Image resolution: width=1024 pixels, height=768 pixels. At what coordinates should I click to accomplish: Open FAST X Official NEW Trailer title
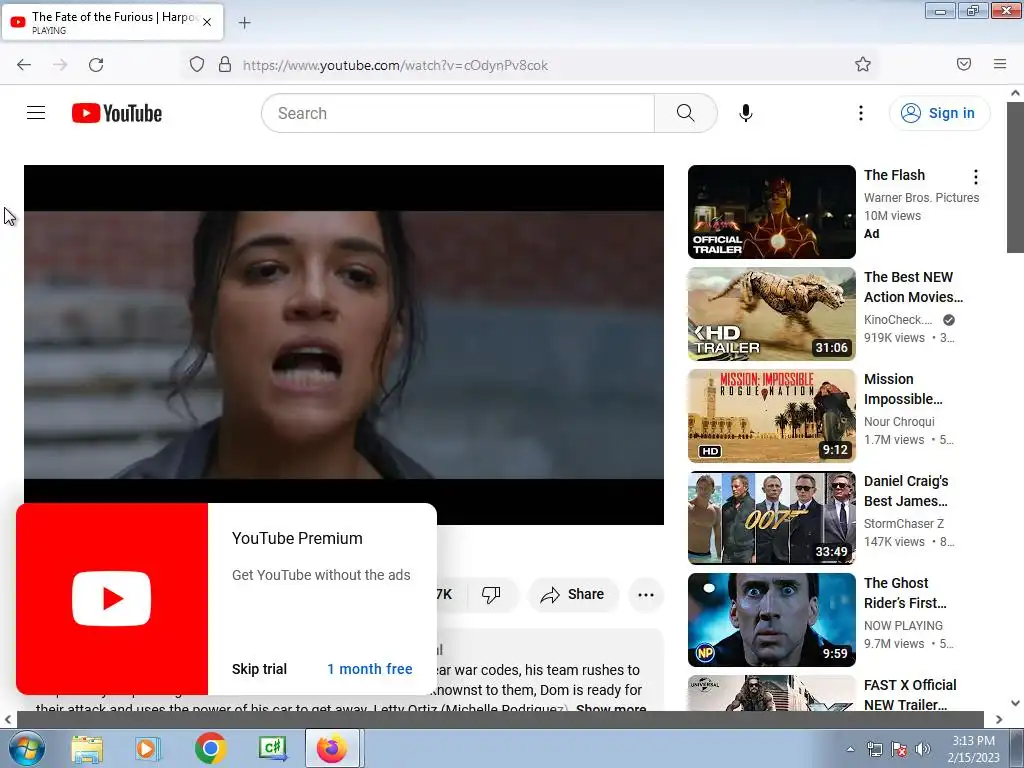(x=910, y=695)
